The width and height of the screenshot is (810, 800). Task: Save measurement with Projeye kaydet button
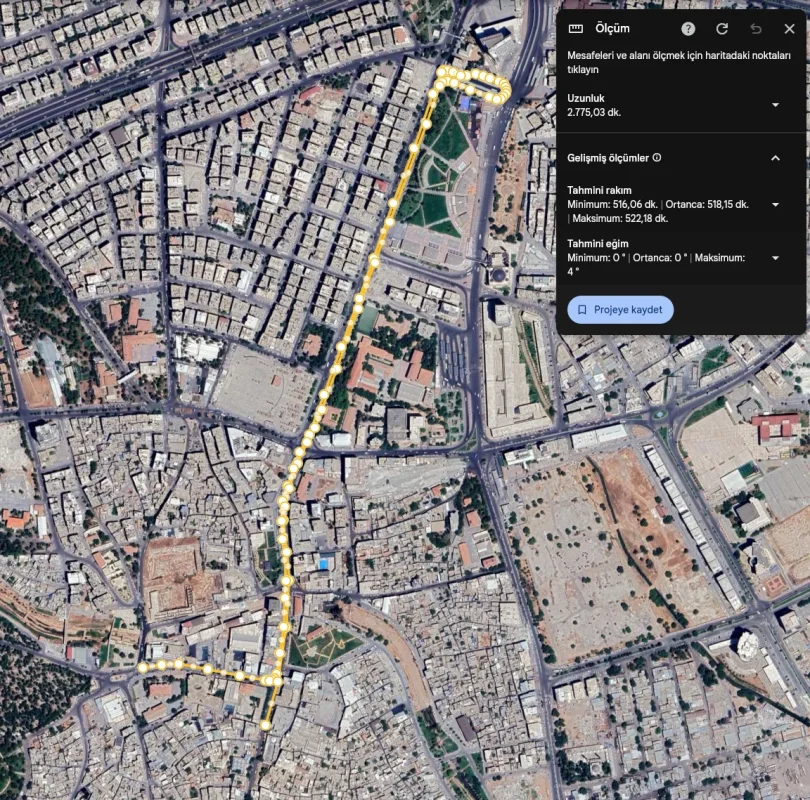pos(620,310)
